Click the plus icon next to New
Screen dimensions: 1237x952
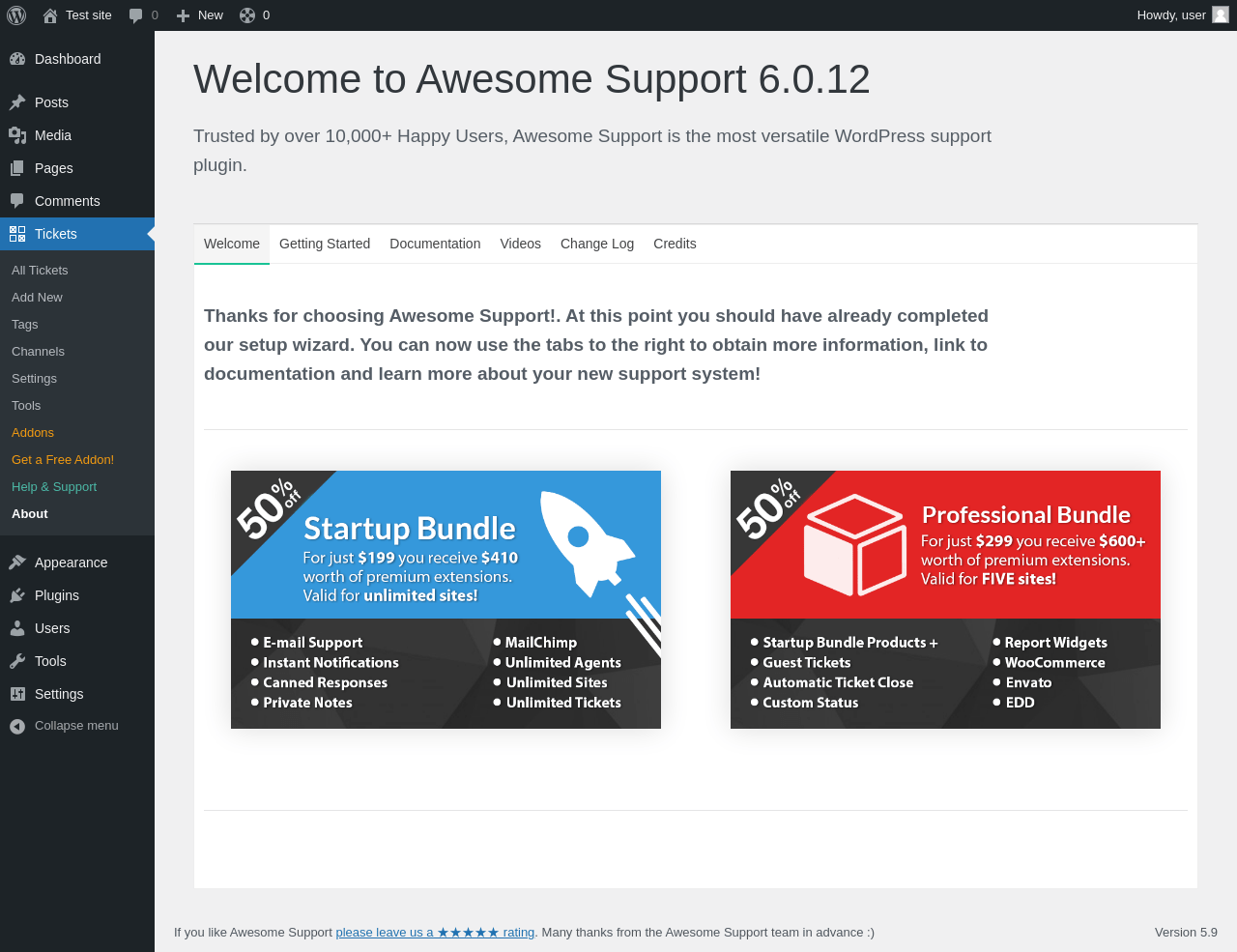tap(183, 15)
